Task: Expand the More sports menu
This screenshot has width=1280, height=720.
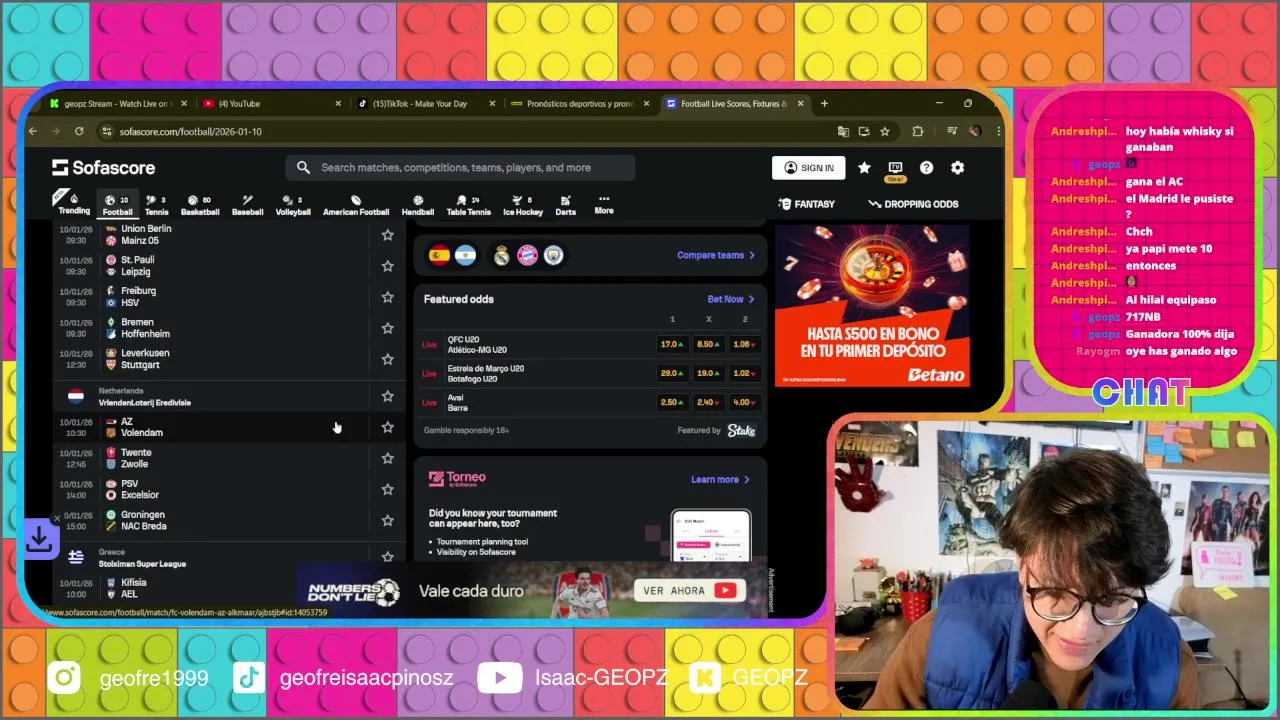Action: click(x=604, y=204)
